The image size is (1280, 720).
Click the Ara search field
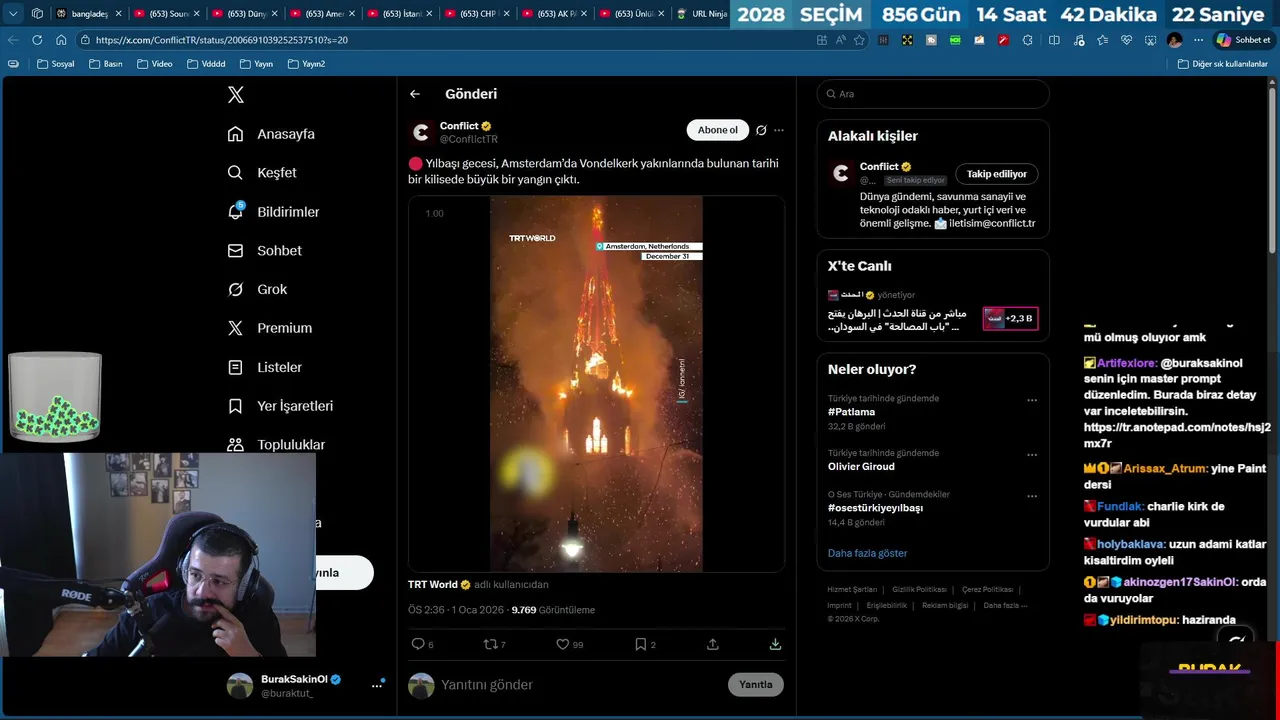tap(933, 94)
